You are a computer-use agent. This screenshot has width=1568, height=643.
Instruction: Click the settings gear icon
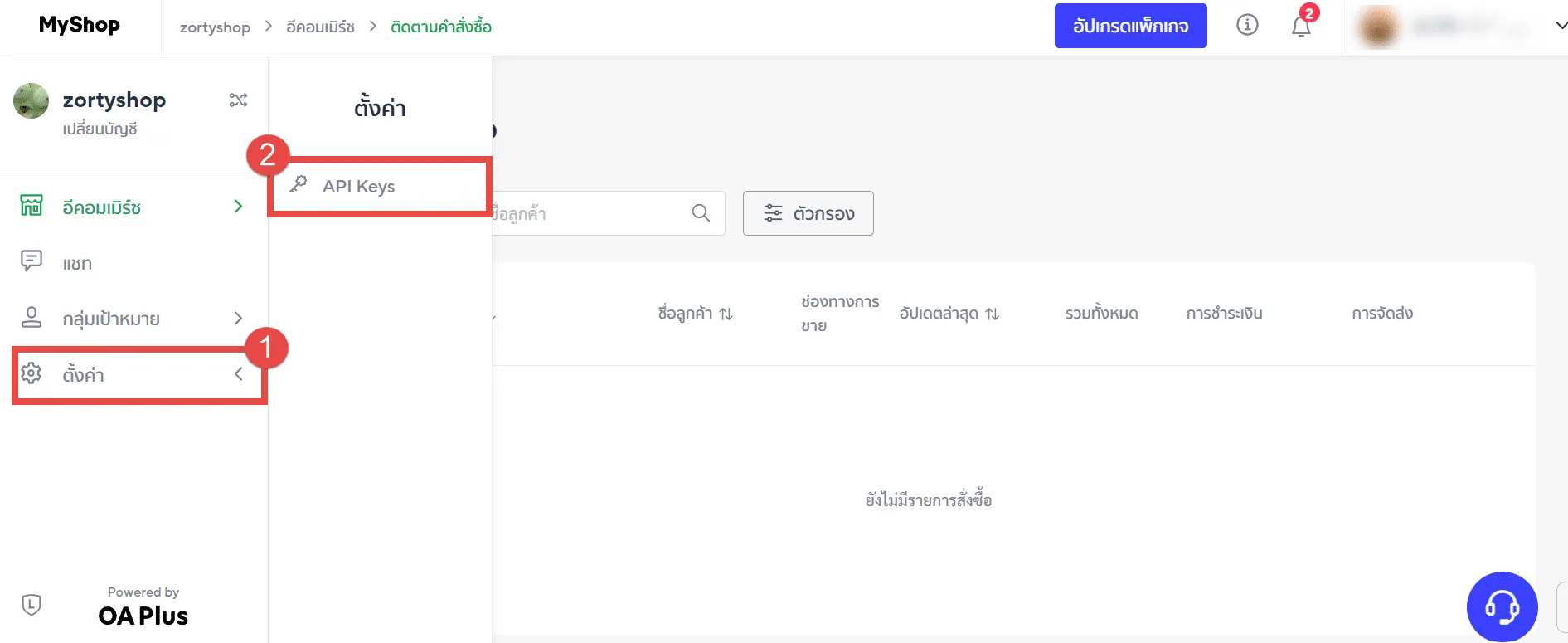point(32,373)
